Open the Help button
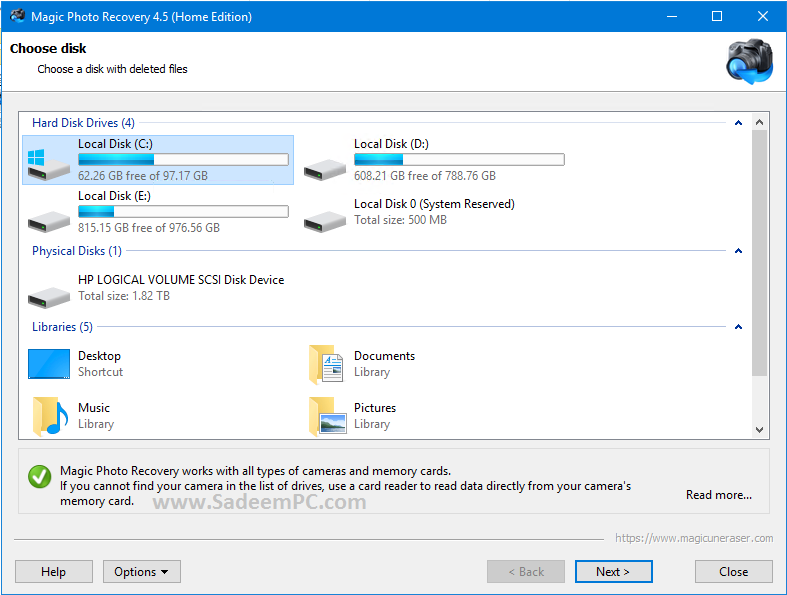787x595 pixels. [54, 572]
